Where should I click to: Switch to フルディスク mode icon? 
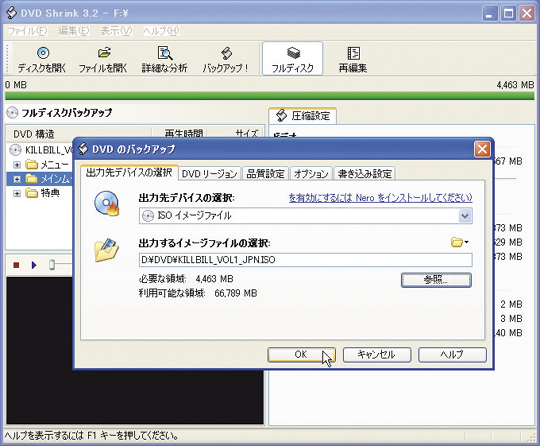click(293, 53)
